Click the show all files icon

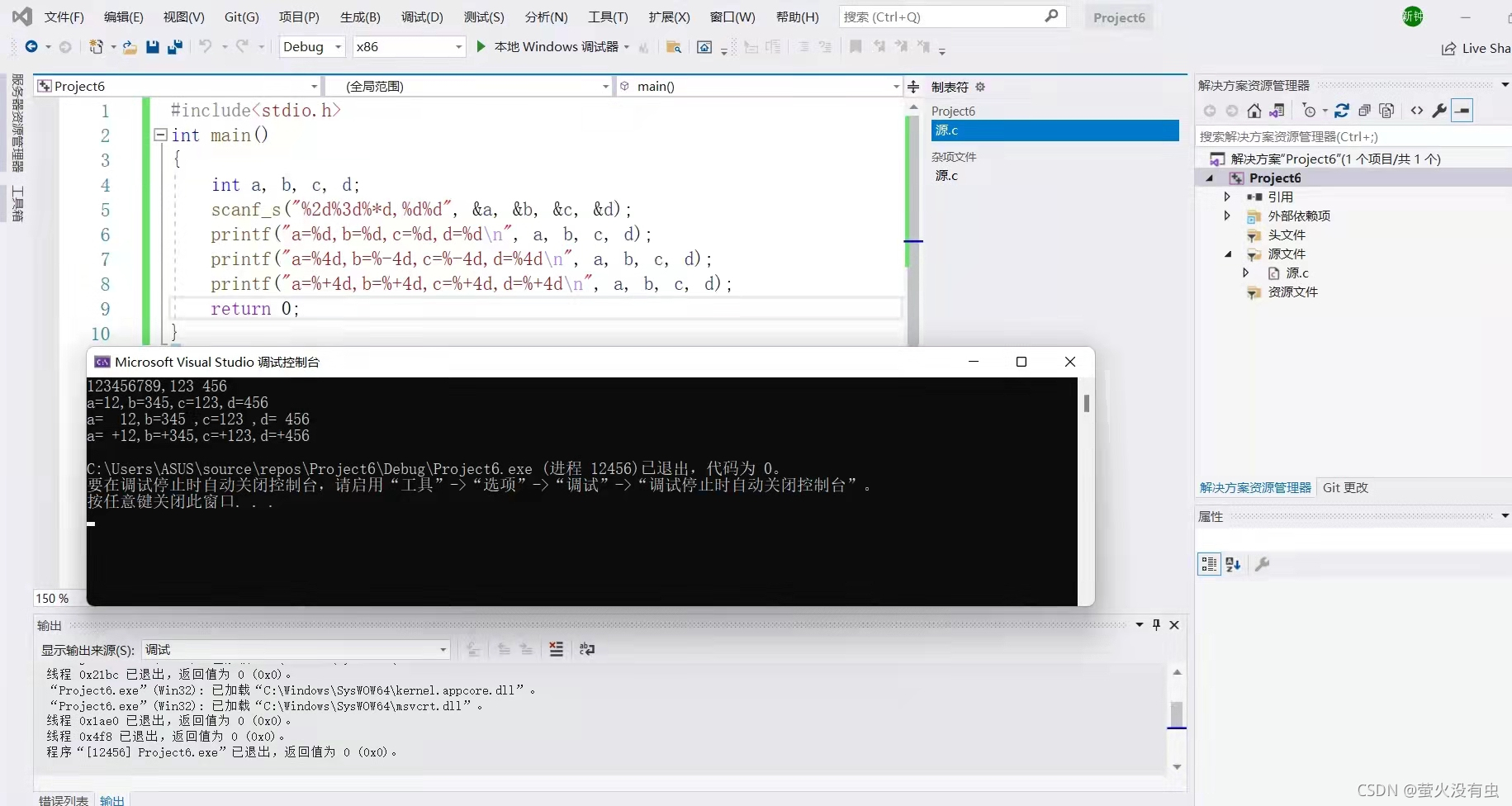point(1387,111)
